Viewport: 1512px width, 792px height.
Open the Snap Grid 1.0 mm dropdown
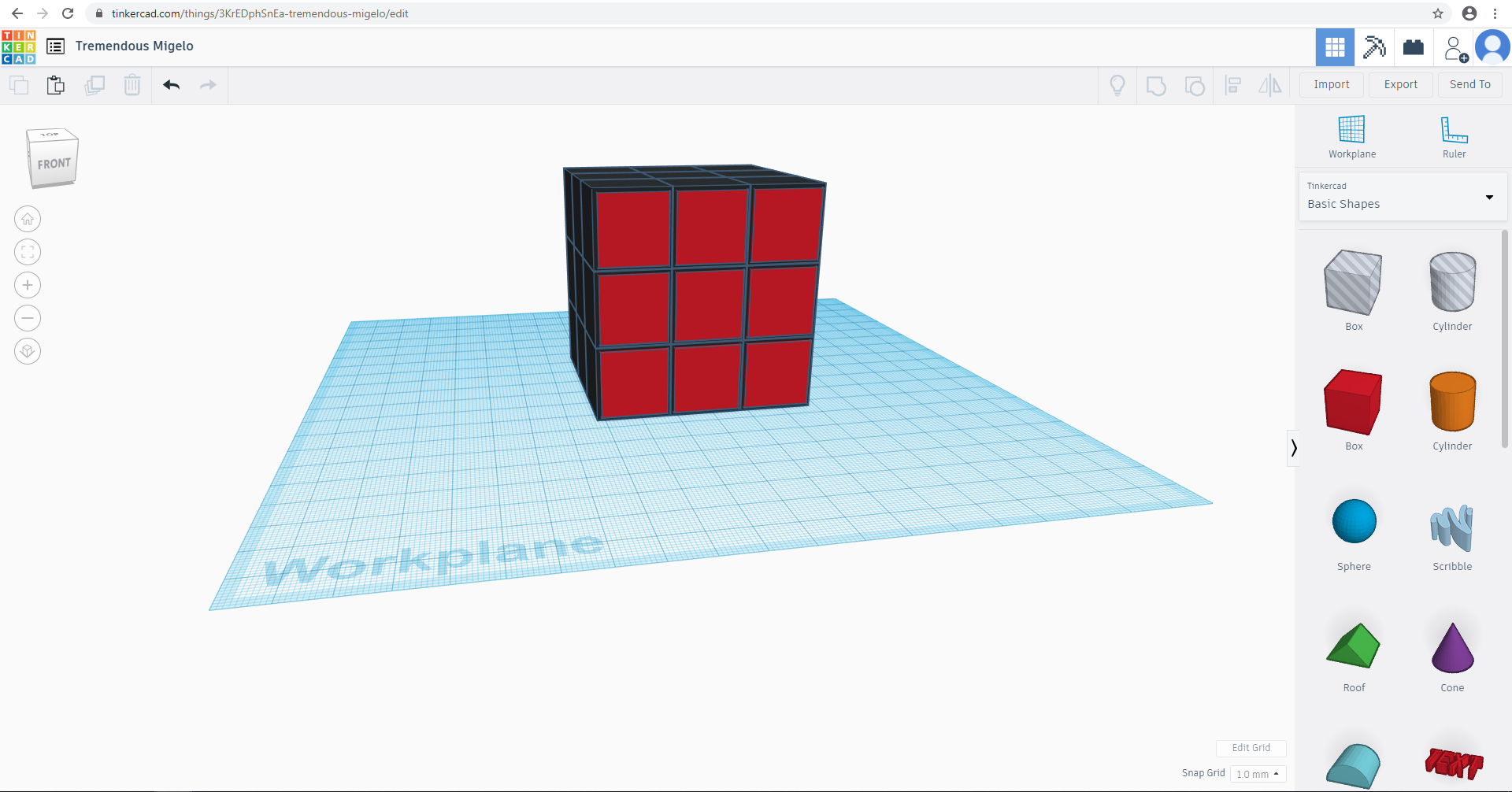pos(1258,774)
